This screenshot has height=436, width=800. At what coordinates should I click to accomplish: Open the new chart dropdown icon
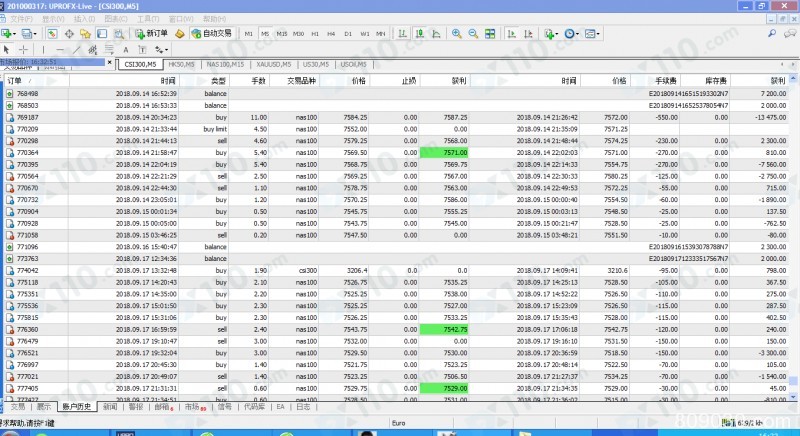point(8,34)
